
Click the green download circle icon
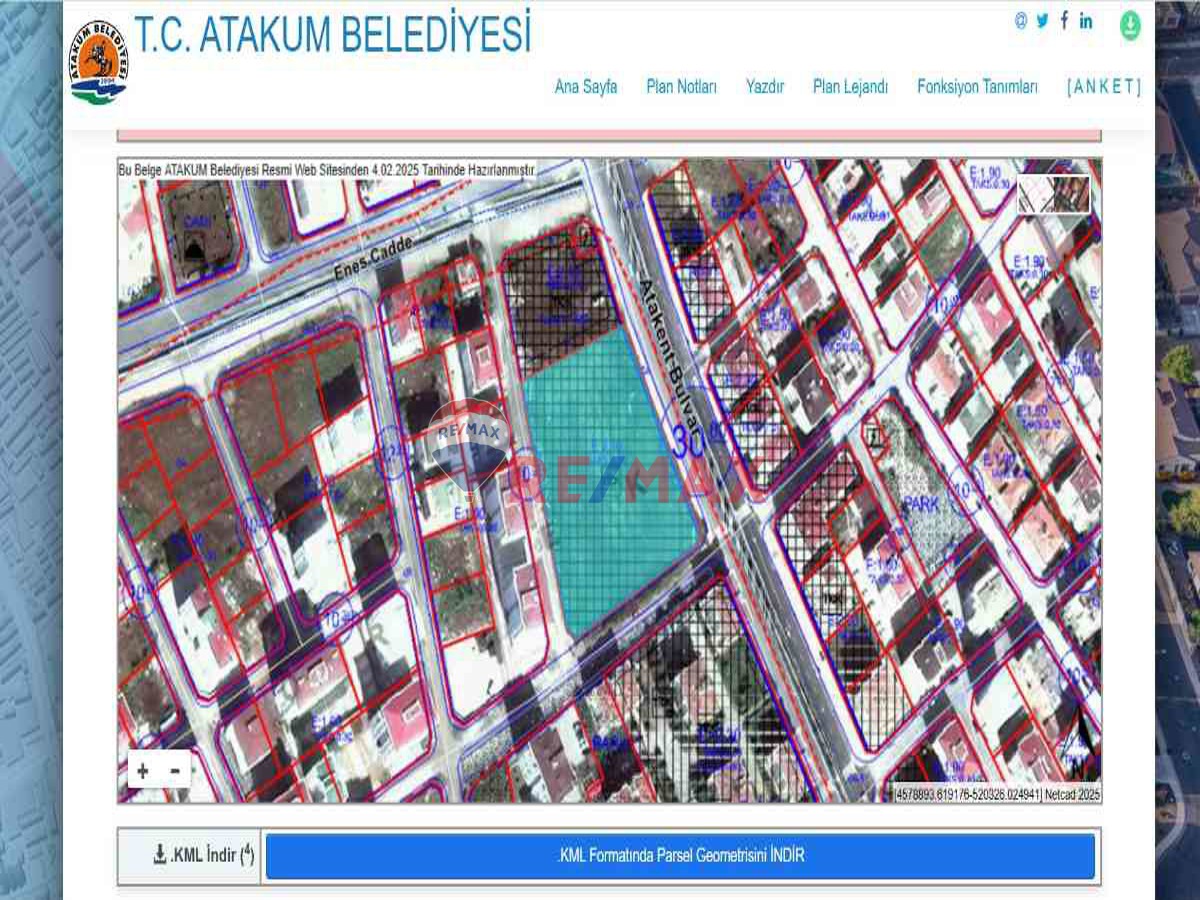[x=1130, y=25]
